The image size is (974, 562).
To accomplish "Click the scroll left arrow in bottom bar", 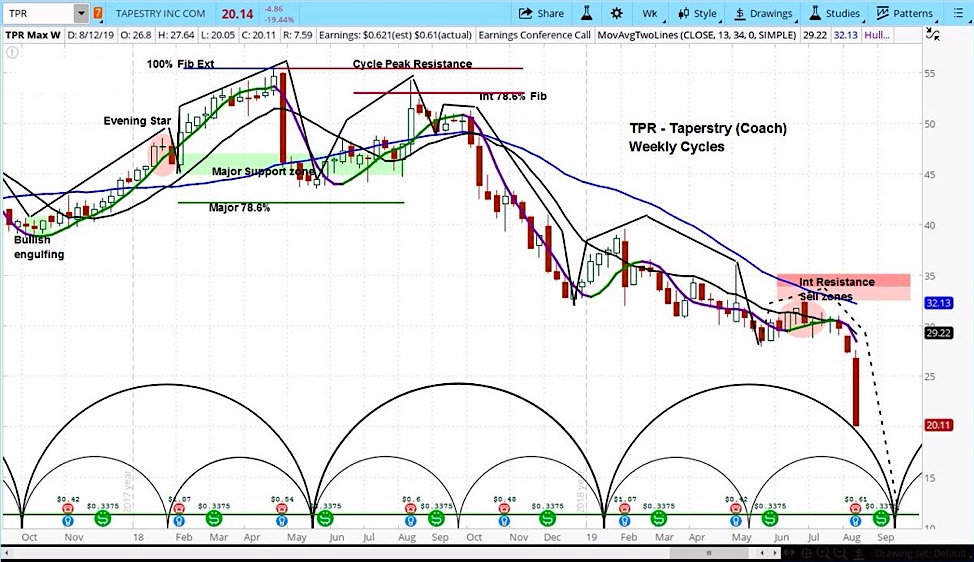I will 764,553.
